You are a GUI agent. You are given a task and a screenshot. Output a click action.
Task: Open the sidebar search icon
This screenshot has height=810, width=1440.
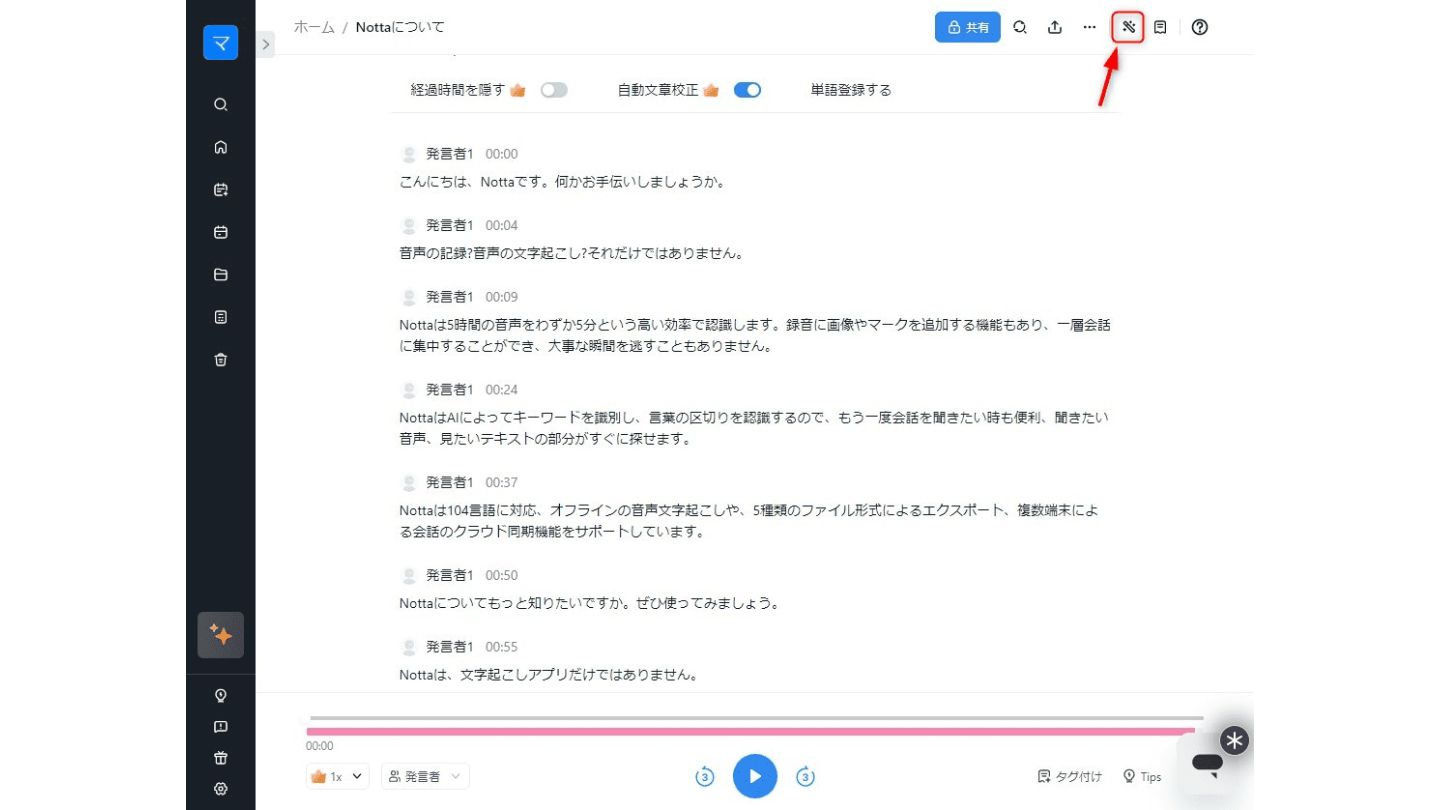[x=221, y=104]
